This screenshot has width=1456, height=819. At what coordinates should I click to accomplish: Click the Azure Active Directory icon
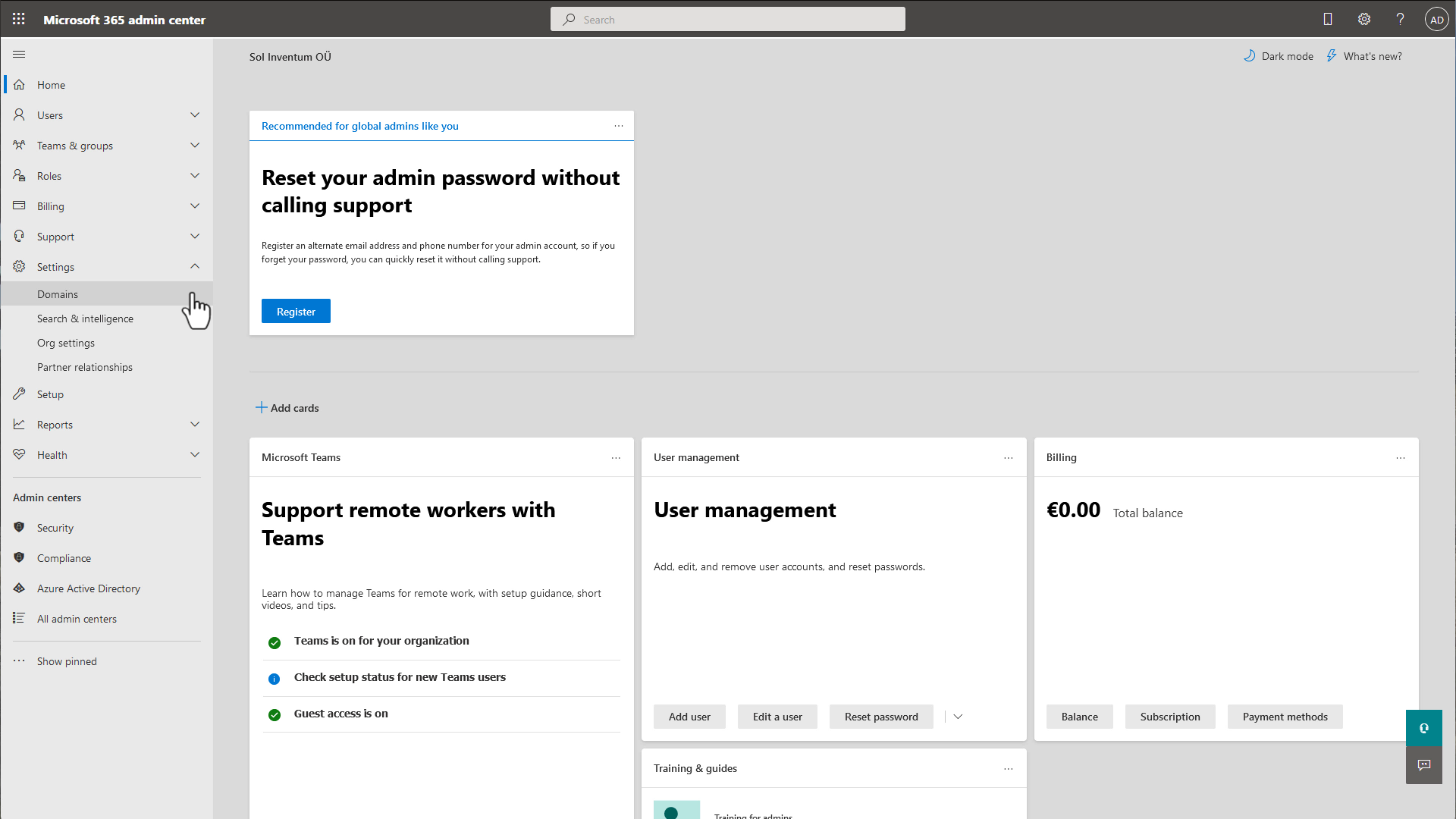pyautogui.click(x=19, y=588)
